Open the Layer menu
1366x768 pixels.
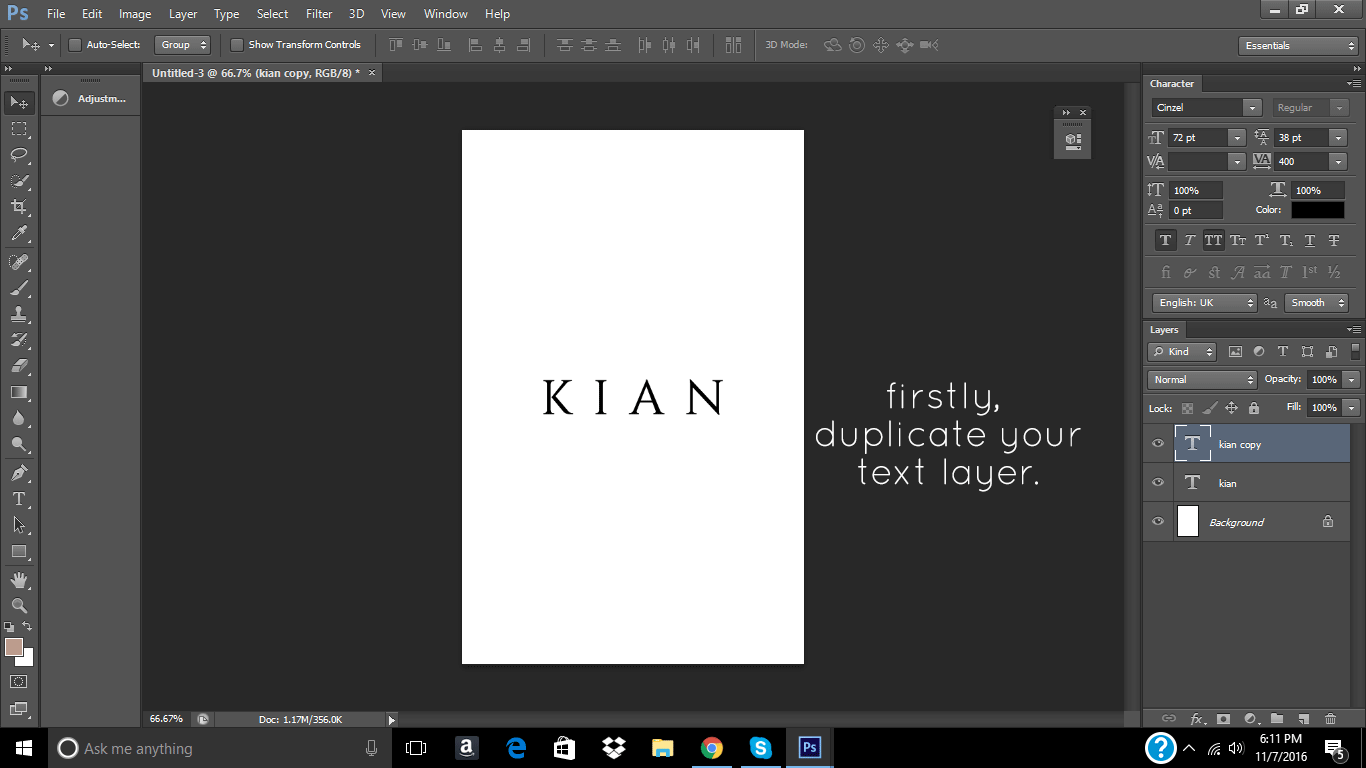[183, 14]
